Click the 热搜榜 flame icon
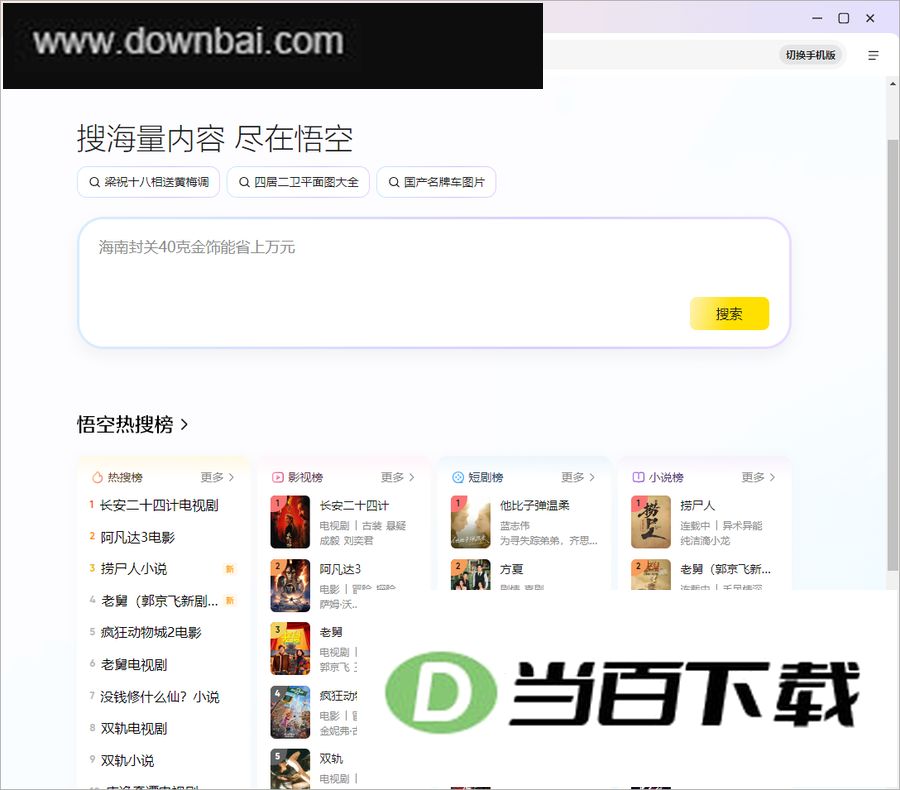The image size is (900, 790). [x=98, y=477]
